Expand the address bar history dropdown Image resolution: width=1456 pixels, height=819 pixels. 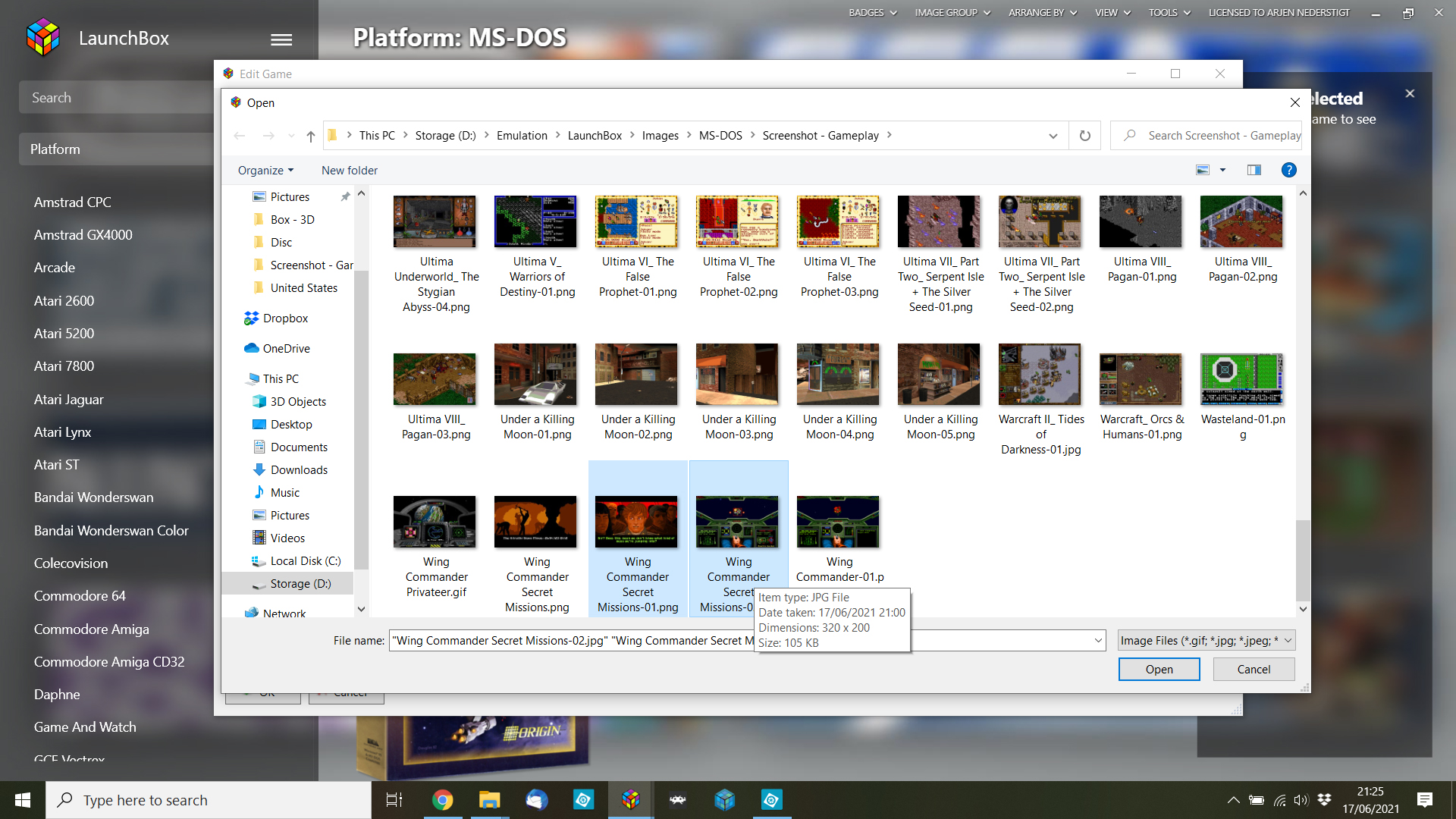(1053, 136)
